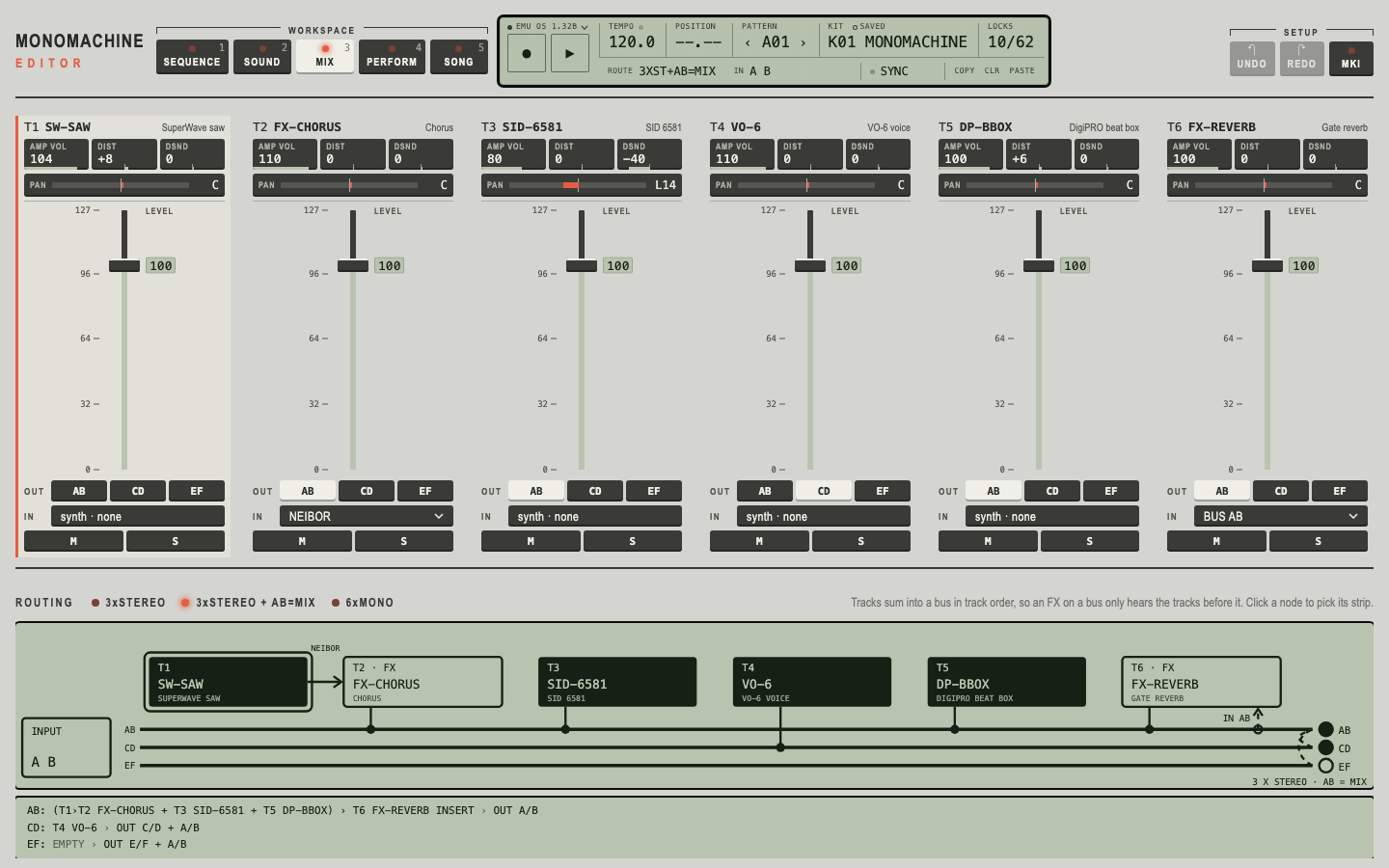Image resolution: width=1389 pixels, height=868 pixels.
Task: Mute track T3 SID-6581
Action: (x=531, y=541)
